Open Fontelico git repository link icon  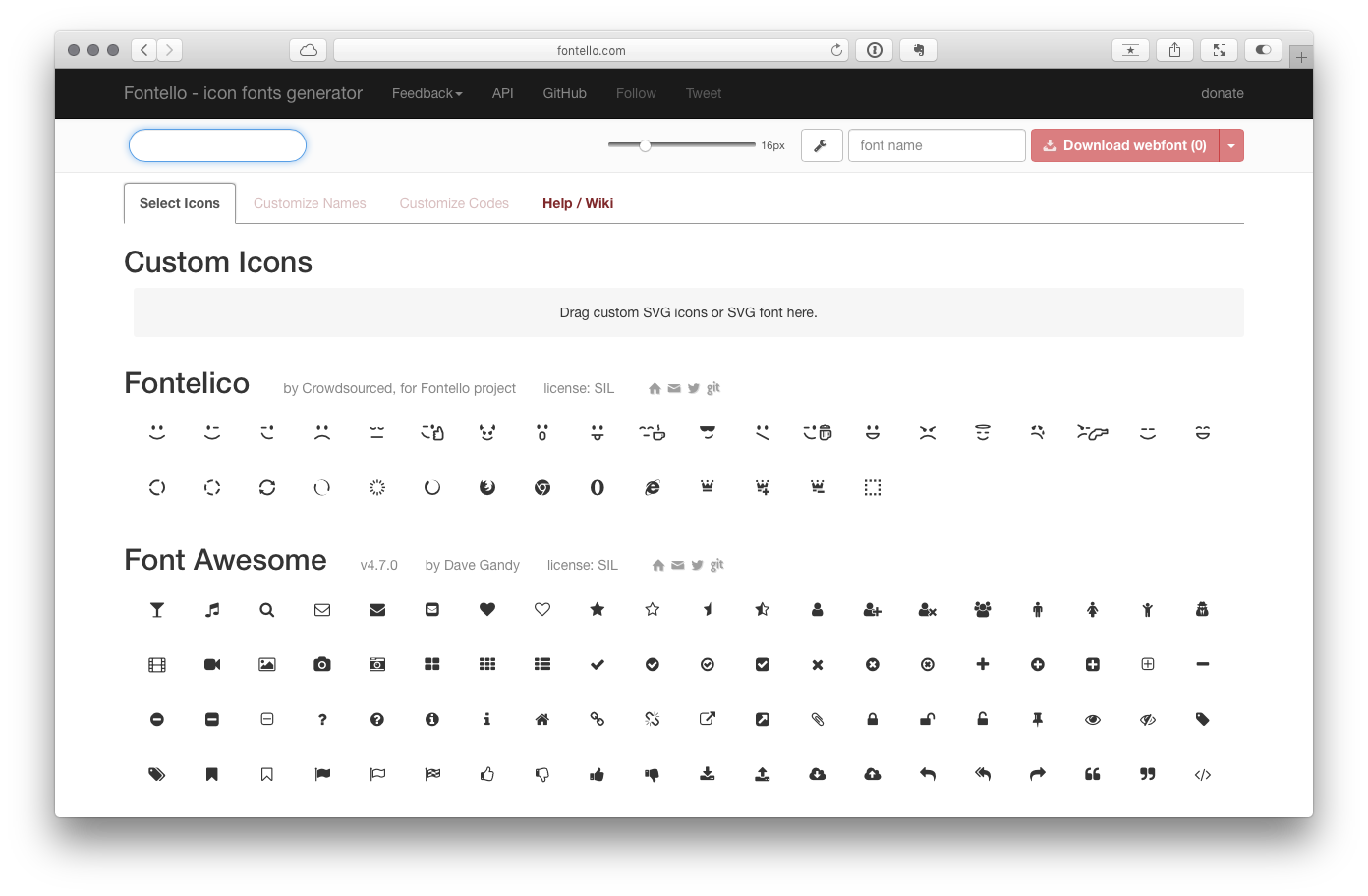[713, 388]
